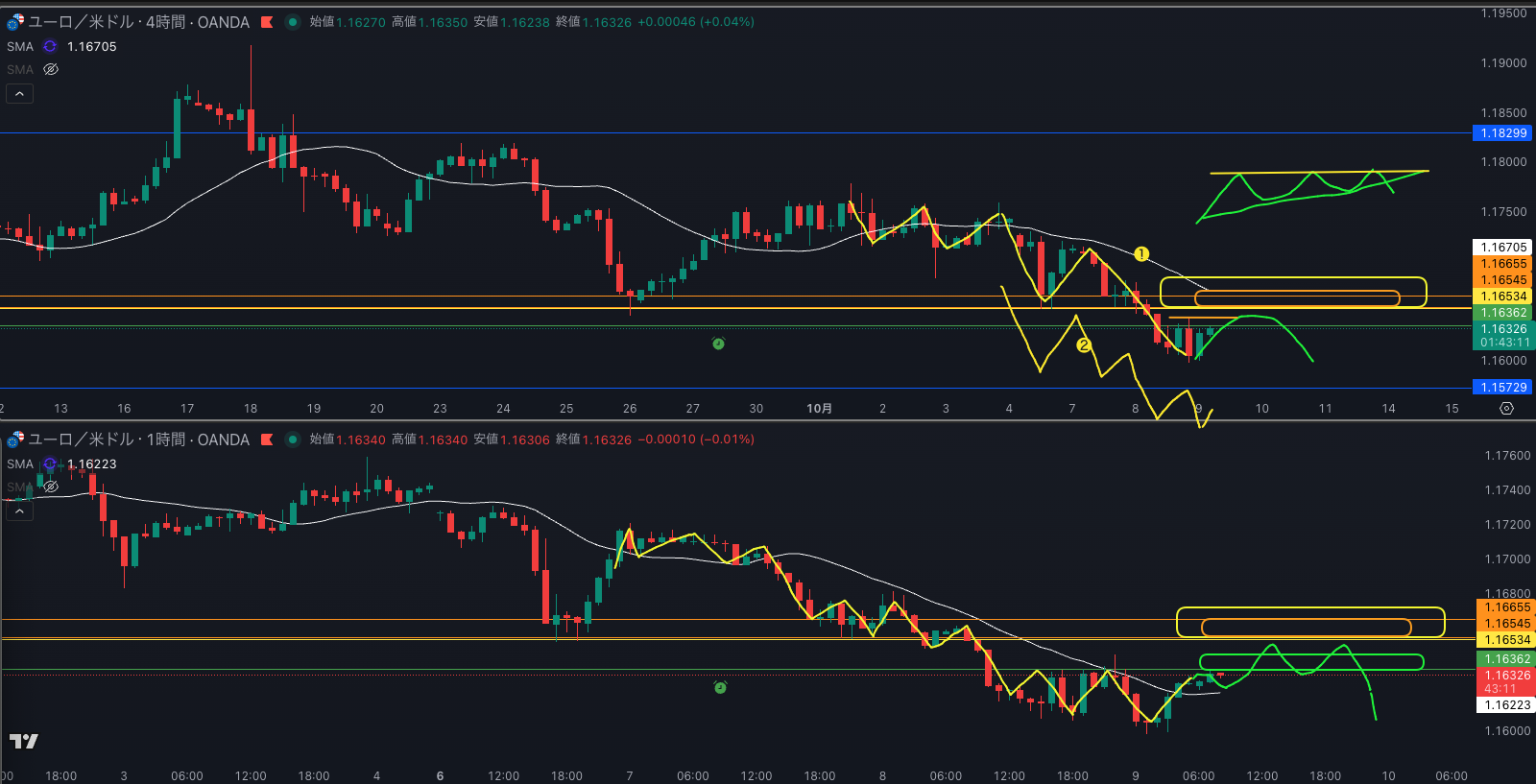The height and width of the screenshot is (784, 1536).
Task: Click the blue 1.15729 price label
Action: pyautogui.click(x=1502, y=388)
